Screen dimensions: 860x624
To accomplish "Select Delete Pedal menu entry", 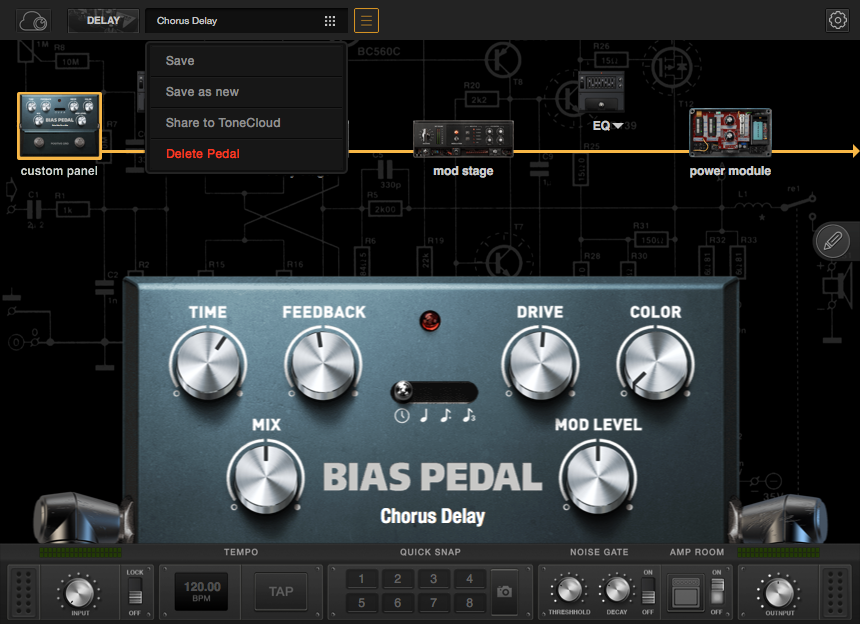I will (247, 154).
